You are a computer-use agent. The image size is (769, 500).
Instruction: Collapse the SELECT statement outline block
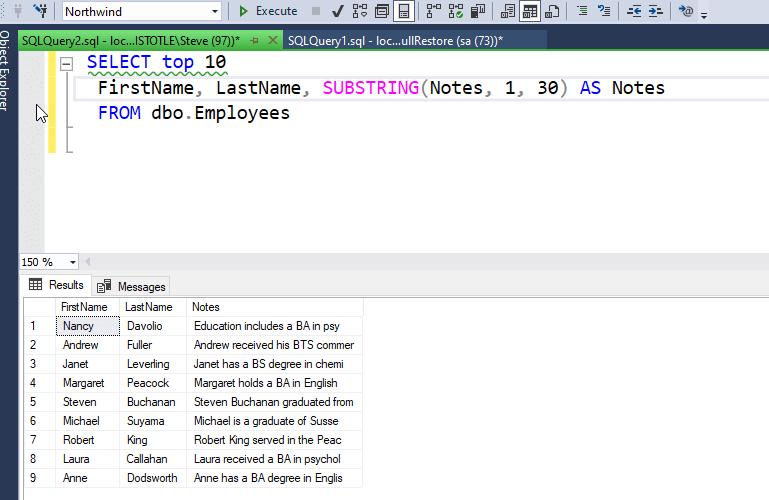[67, 62]
